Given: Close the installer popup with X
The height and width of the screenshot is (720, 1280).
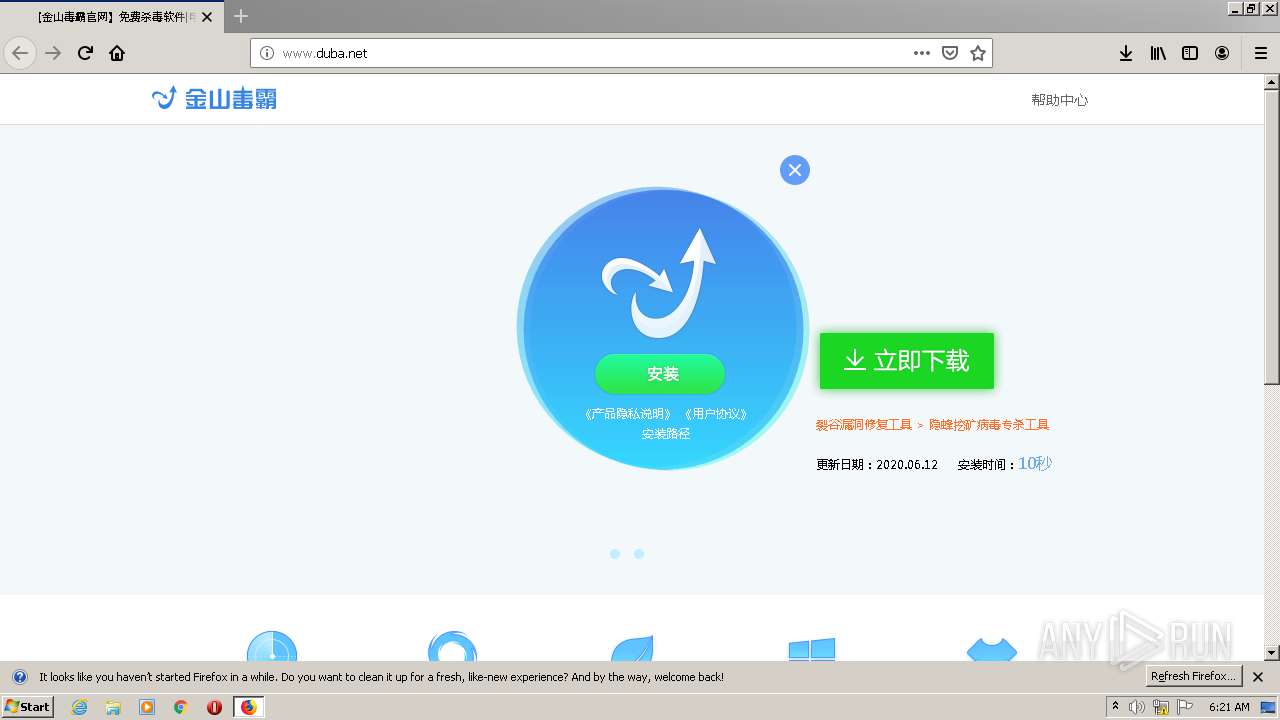Looking at the screenshot, I should (795, 170).
